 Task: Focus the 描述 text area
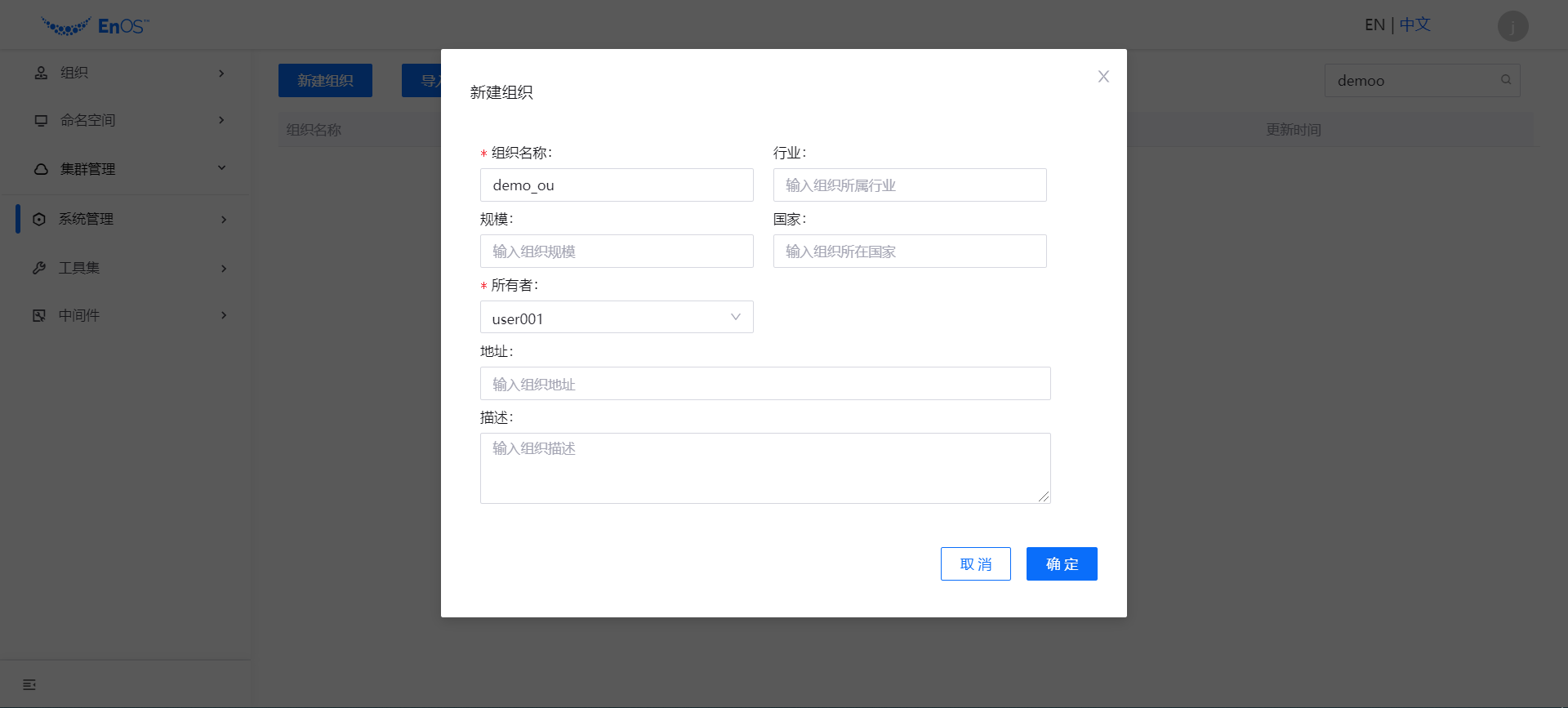764,468
